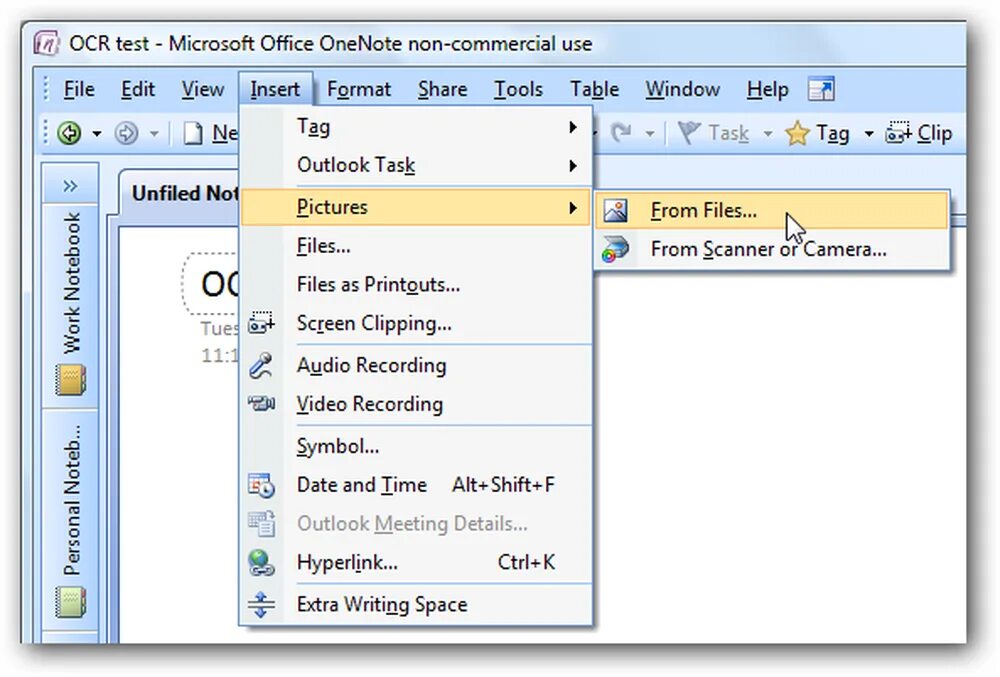Click the calendar Date and Time icon
Image resolution: width=1000 pixels, height=677 pixels.
(261, 485)
